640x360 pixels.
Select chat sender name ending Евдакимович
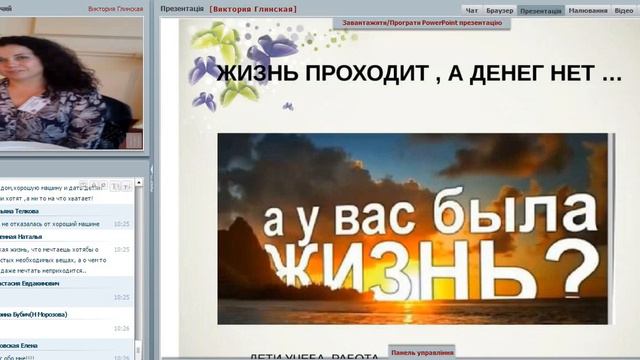tap(29, 283)
